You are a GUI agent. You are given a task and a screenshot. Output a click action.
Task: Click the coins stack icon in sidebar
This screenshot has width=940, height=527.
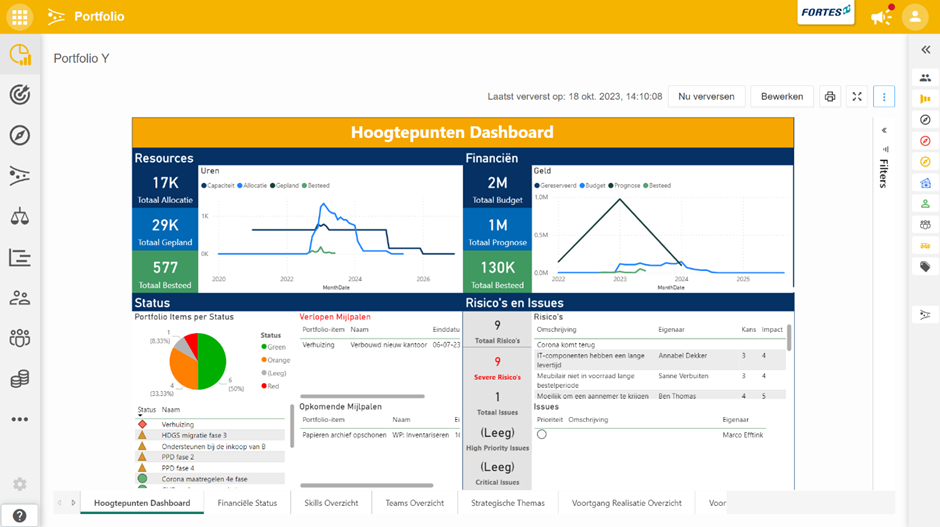pos(19,379)
